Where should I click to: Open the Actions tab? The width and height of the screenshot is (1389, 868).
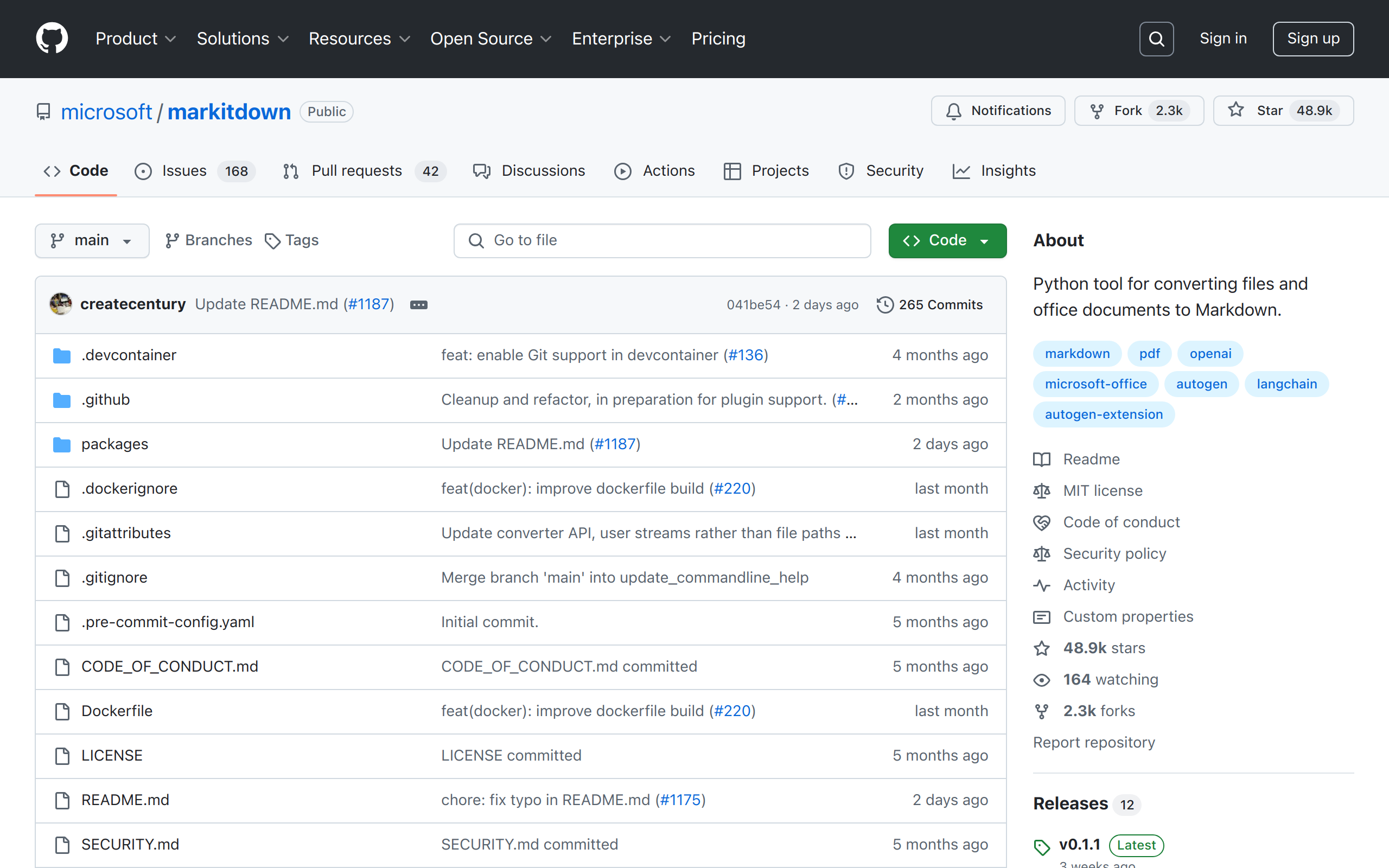pyautogui.click(x=654, y=171)
